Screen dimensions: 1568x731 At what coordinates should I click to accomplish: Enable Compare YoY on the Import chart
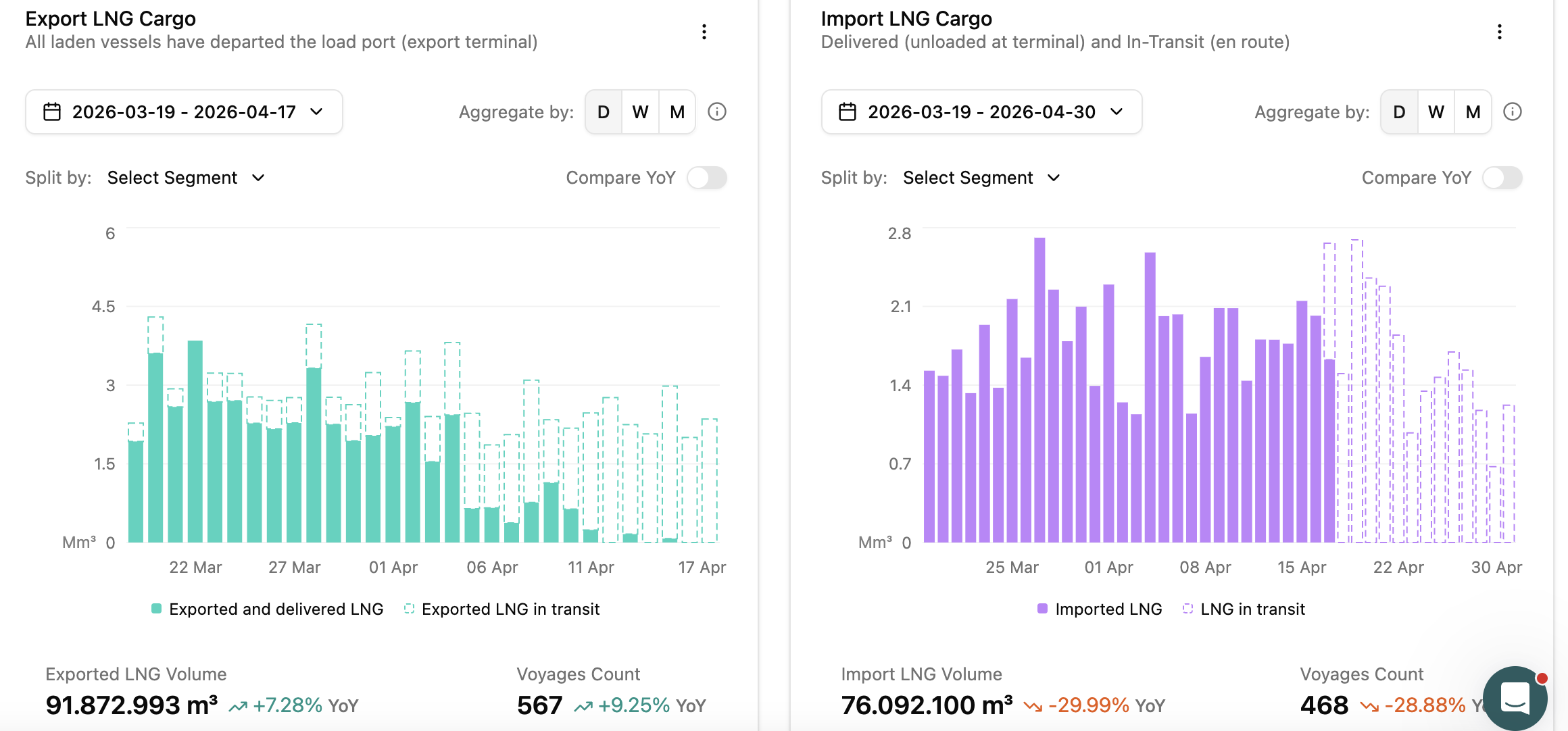[x=1502, y=178]
